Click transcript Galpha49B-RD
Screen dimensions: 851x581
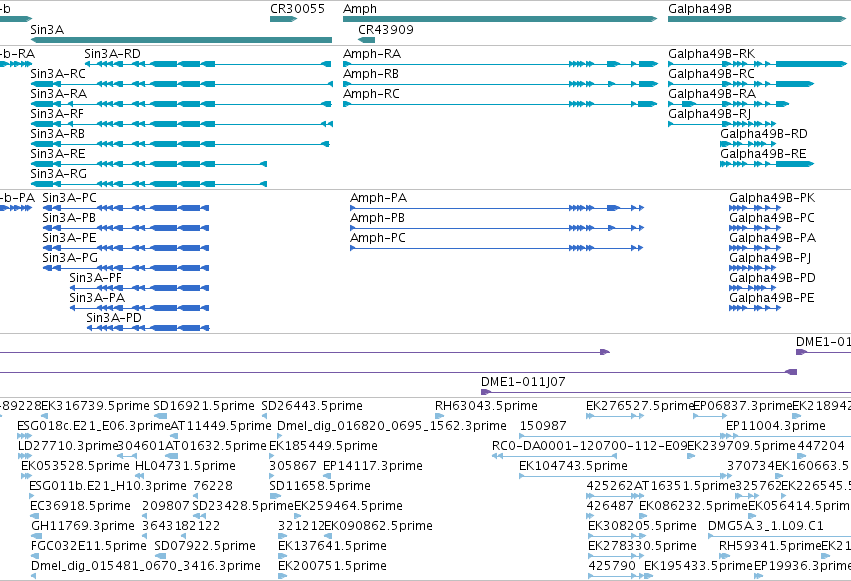click(748, 144)
